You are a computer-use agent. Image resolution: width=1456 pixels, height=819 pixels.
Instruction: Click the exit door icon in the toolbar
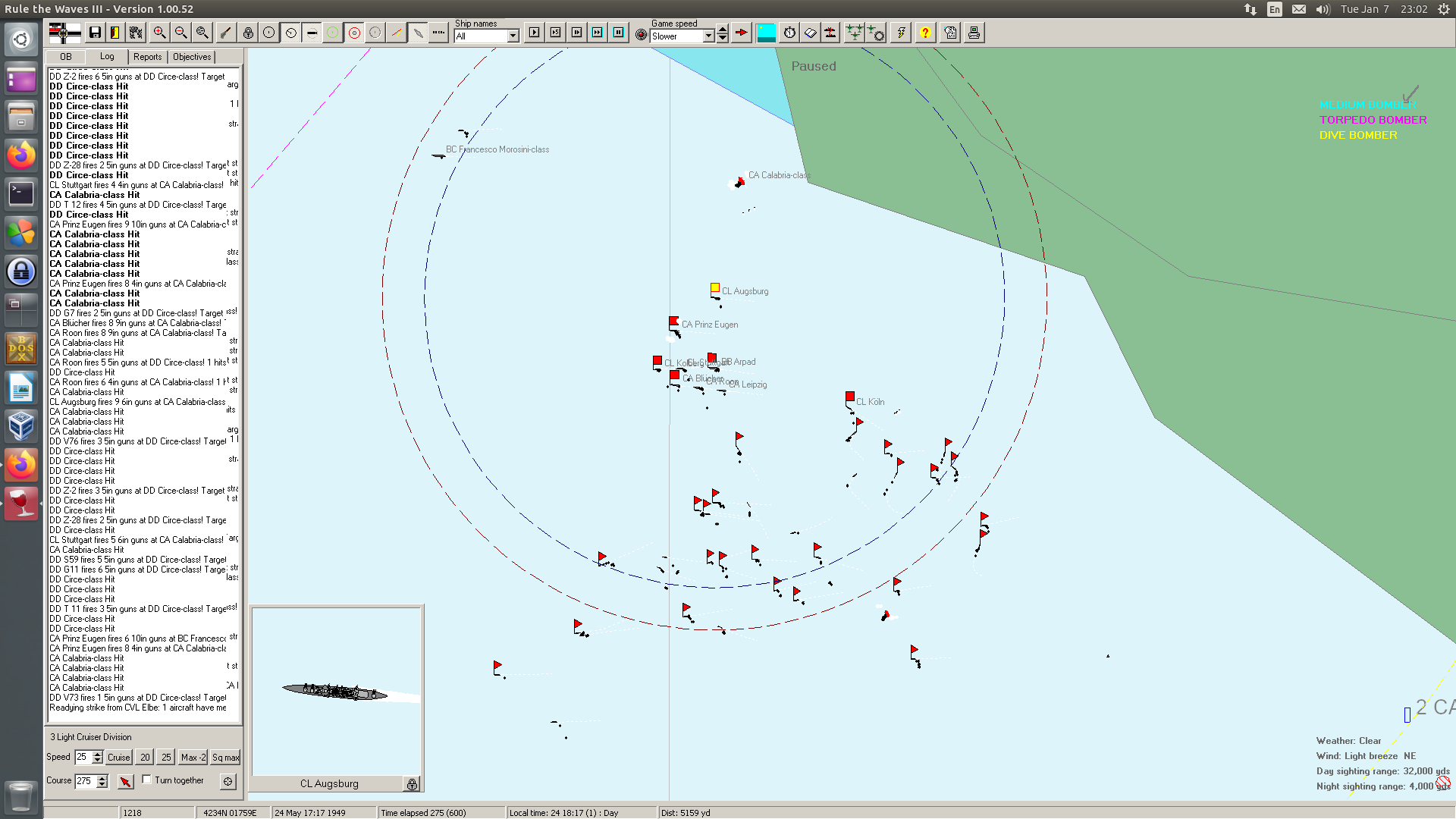(x=115, y=33)
